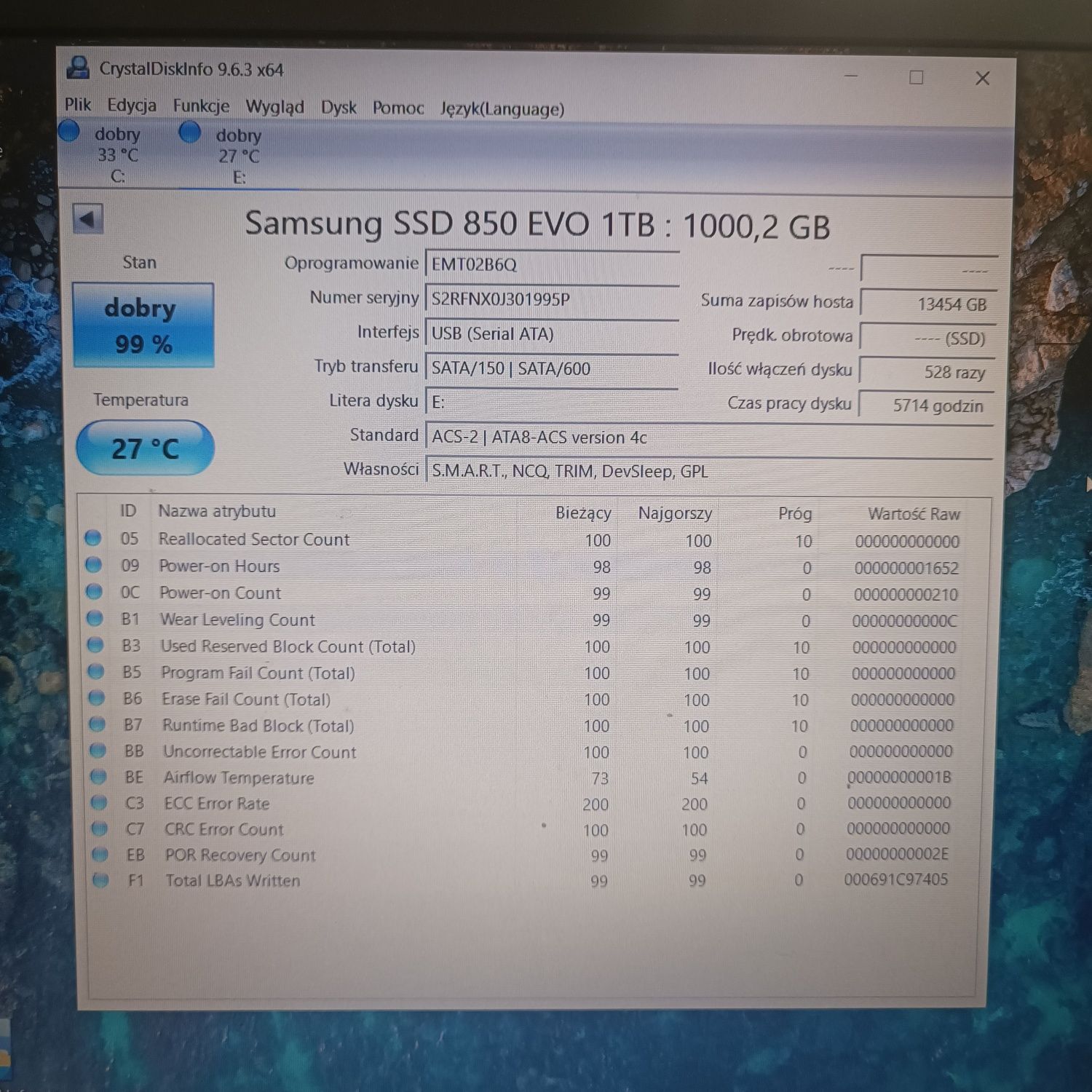Click the Próg column header
This screenshot has height=1092, width=1092.
(x=795, y=514)
